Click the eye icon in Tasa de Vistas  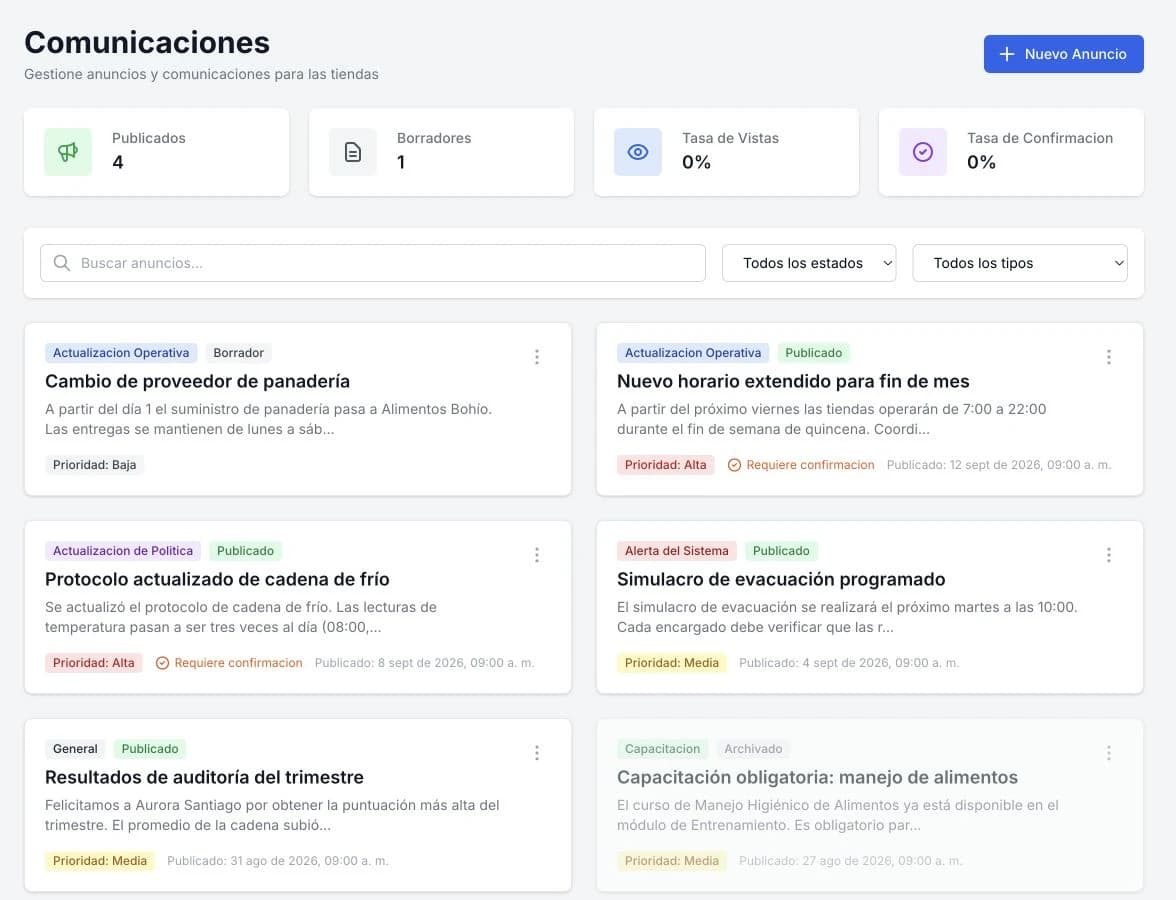tap(638, 152)
